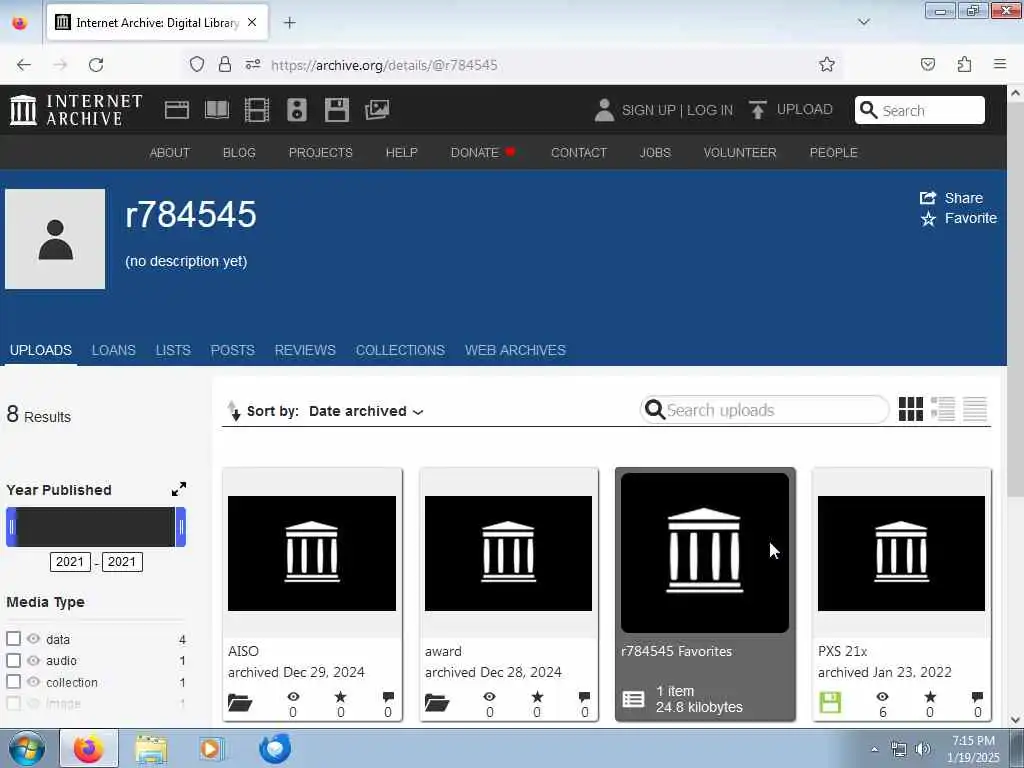Toggle sort direction arrows icon
Image resolution: width=1024 pixels, height=768 pixels.
233,411
